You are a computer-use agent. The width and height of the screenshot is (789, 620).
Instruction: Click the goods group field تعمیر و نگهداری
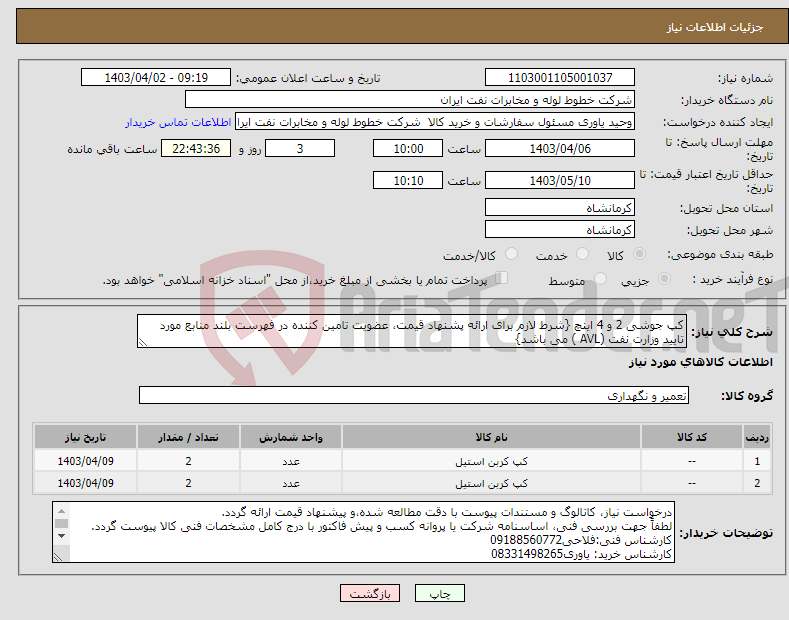[414, 396]
